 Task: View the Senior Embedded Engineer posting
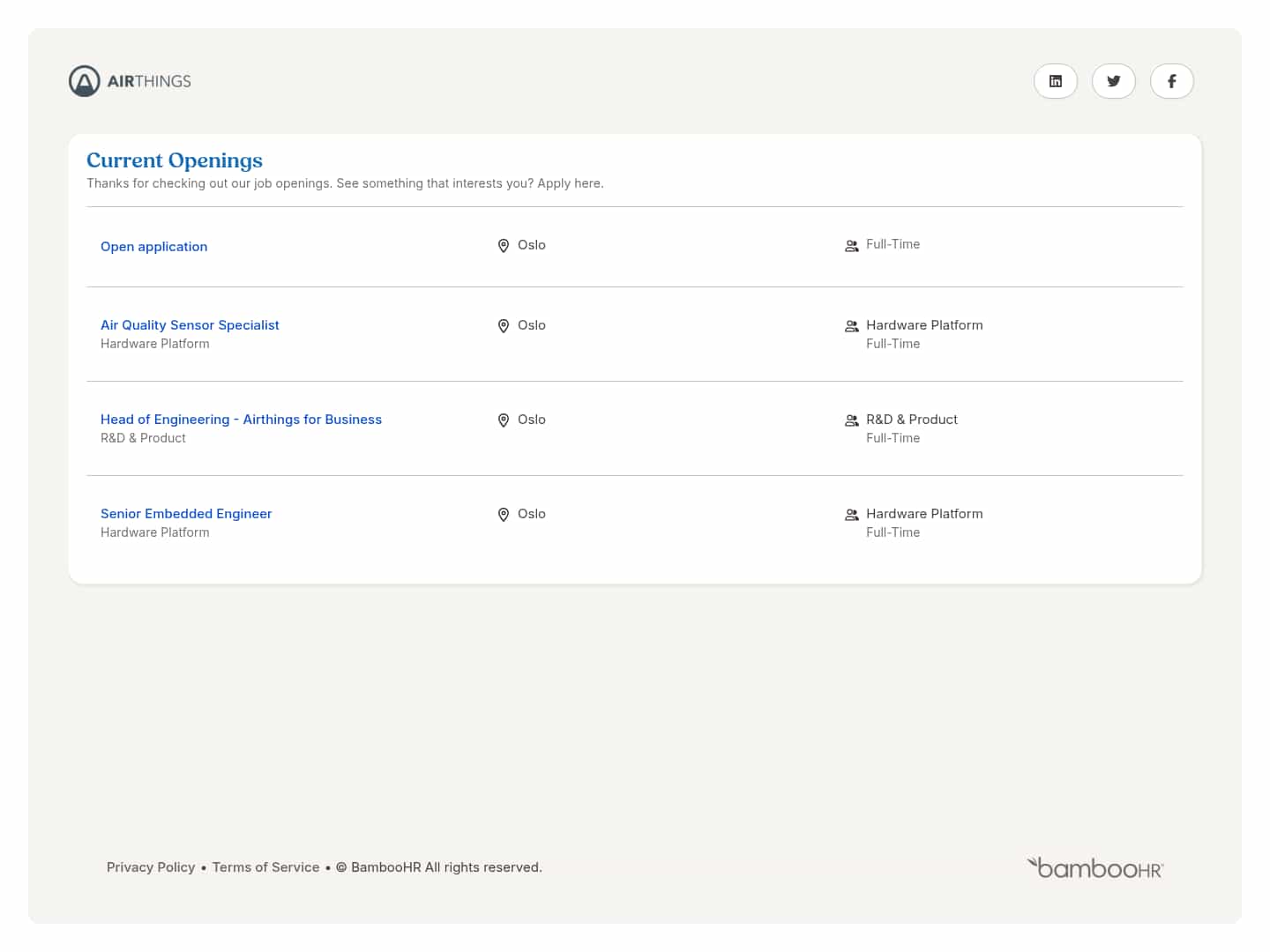pyautogui.click(x=186, y=514)
